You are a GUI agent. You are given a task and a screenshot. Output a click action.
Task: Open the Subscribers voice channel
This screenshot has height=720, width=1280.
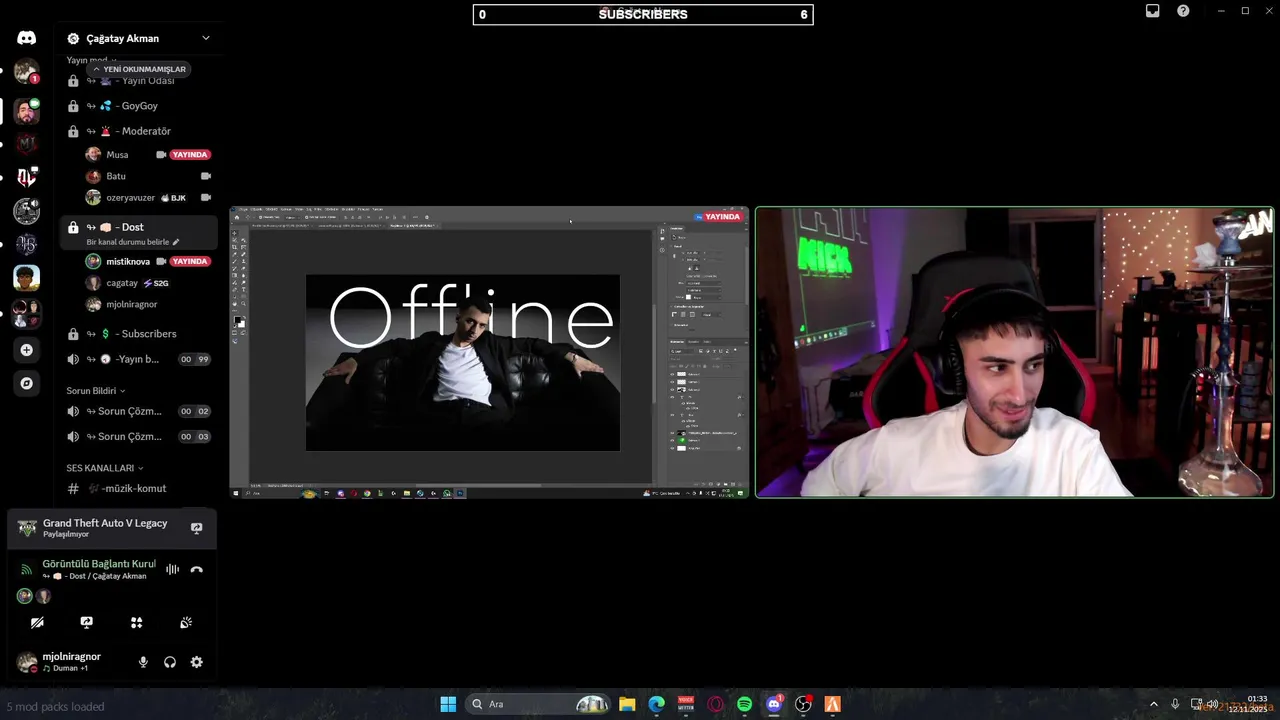(138, 333)
